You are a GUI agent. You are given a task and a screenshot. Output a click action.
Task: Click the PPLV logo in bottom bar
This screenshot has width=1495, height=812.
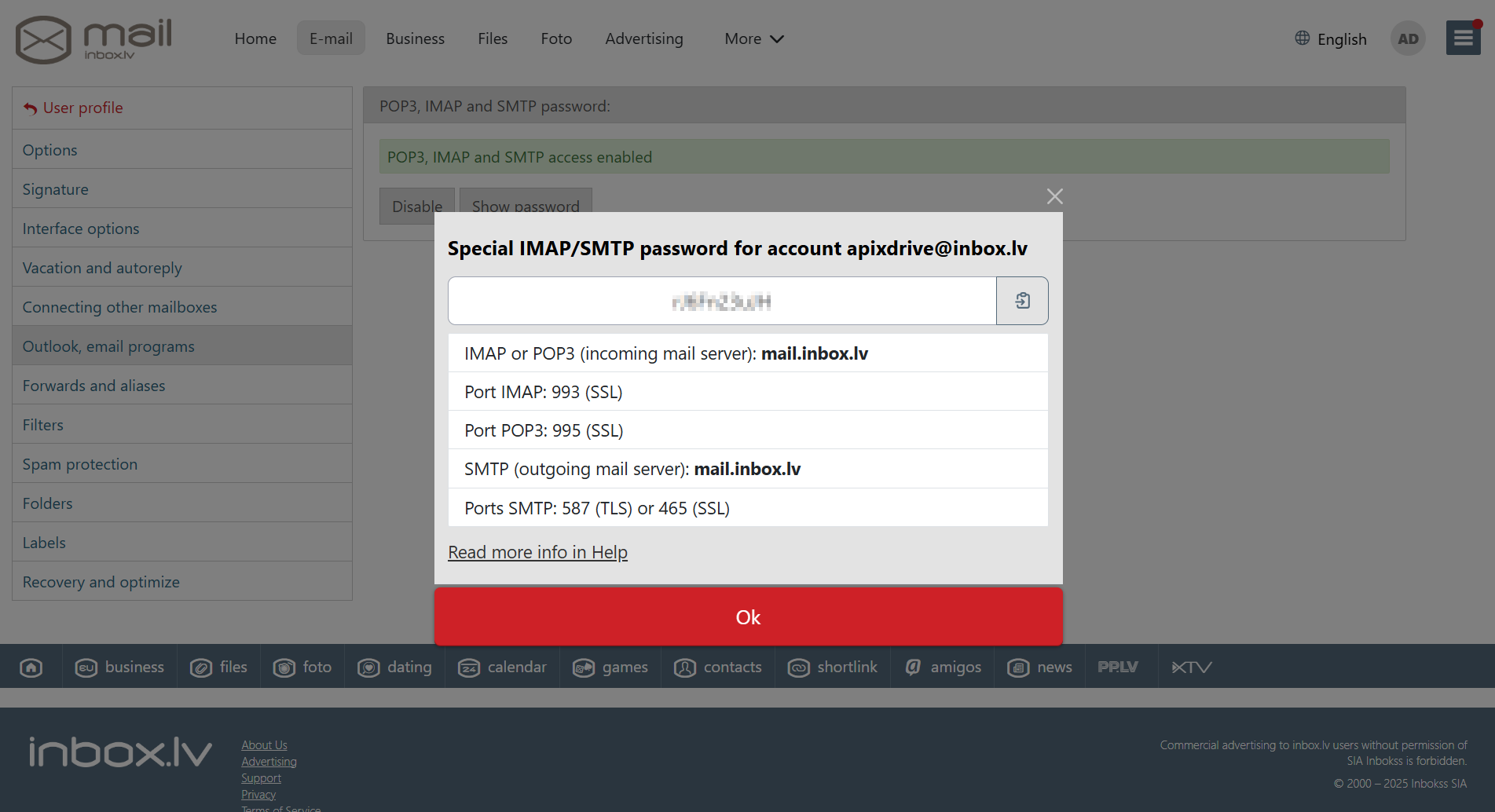point(1118,668)
